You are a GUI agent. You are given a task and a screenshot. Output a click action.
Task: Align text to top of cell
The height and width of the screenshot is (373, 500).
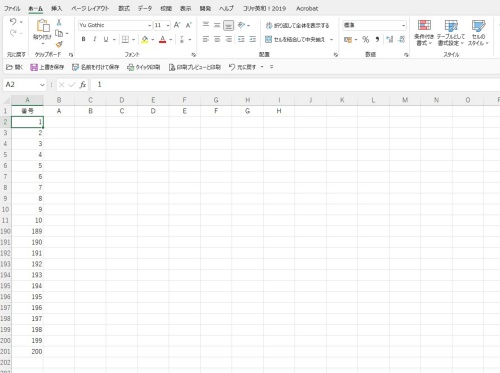[x=206, y=25]
